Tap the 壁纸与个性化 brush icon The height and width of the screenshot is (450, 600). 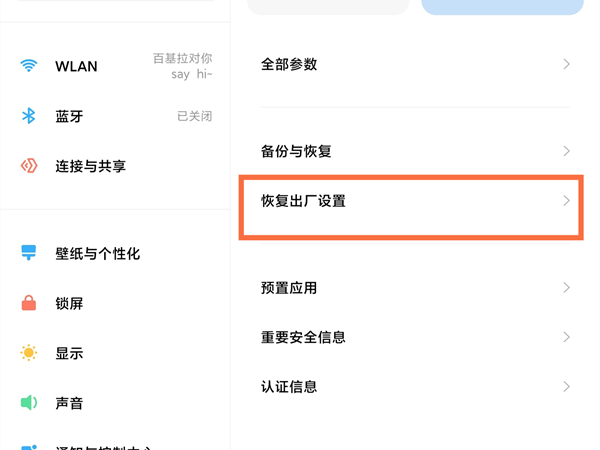29,253
